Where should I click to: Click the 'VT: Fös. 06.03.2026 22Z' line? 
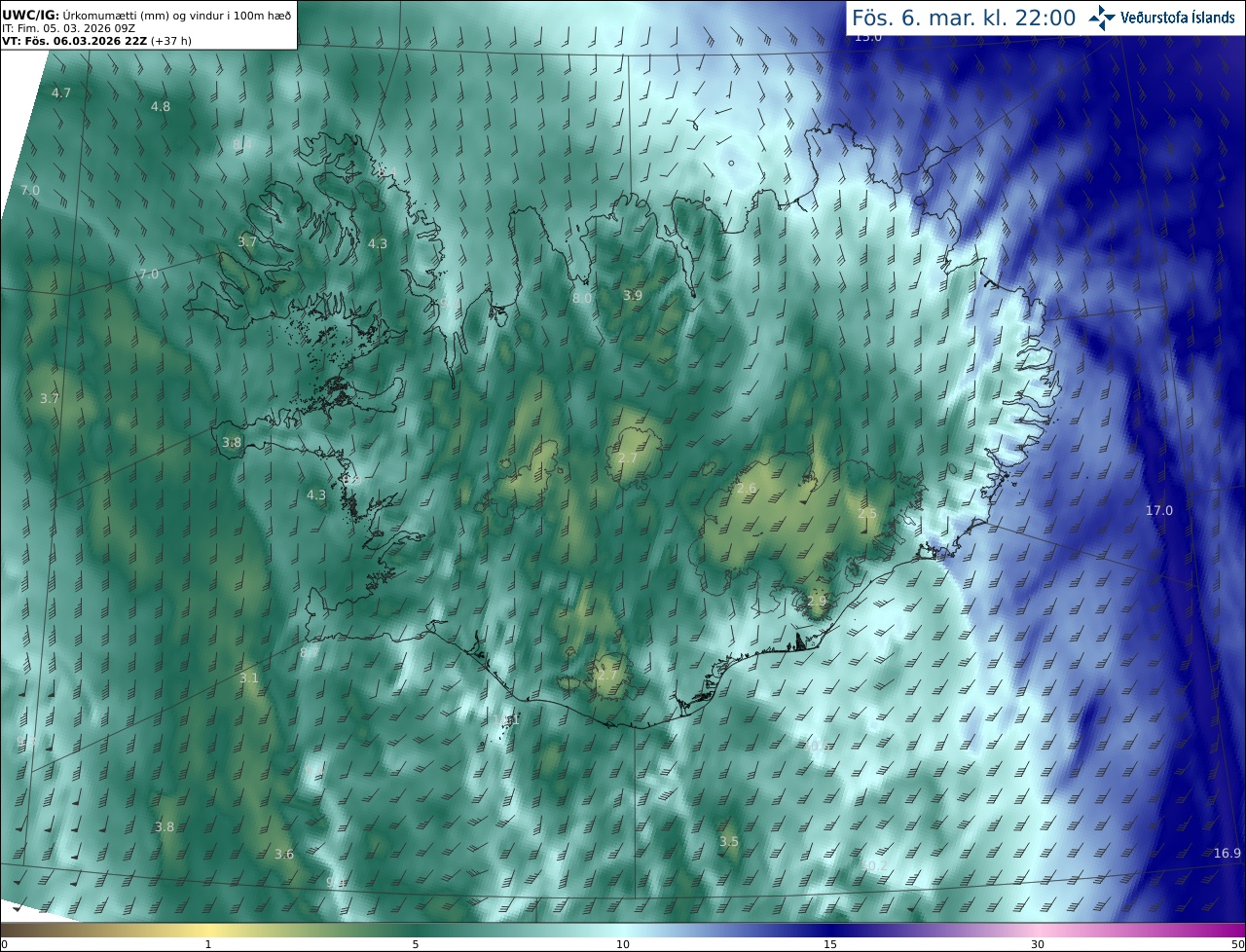[x=75, y=41]
